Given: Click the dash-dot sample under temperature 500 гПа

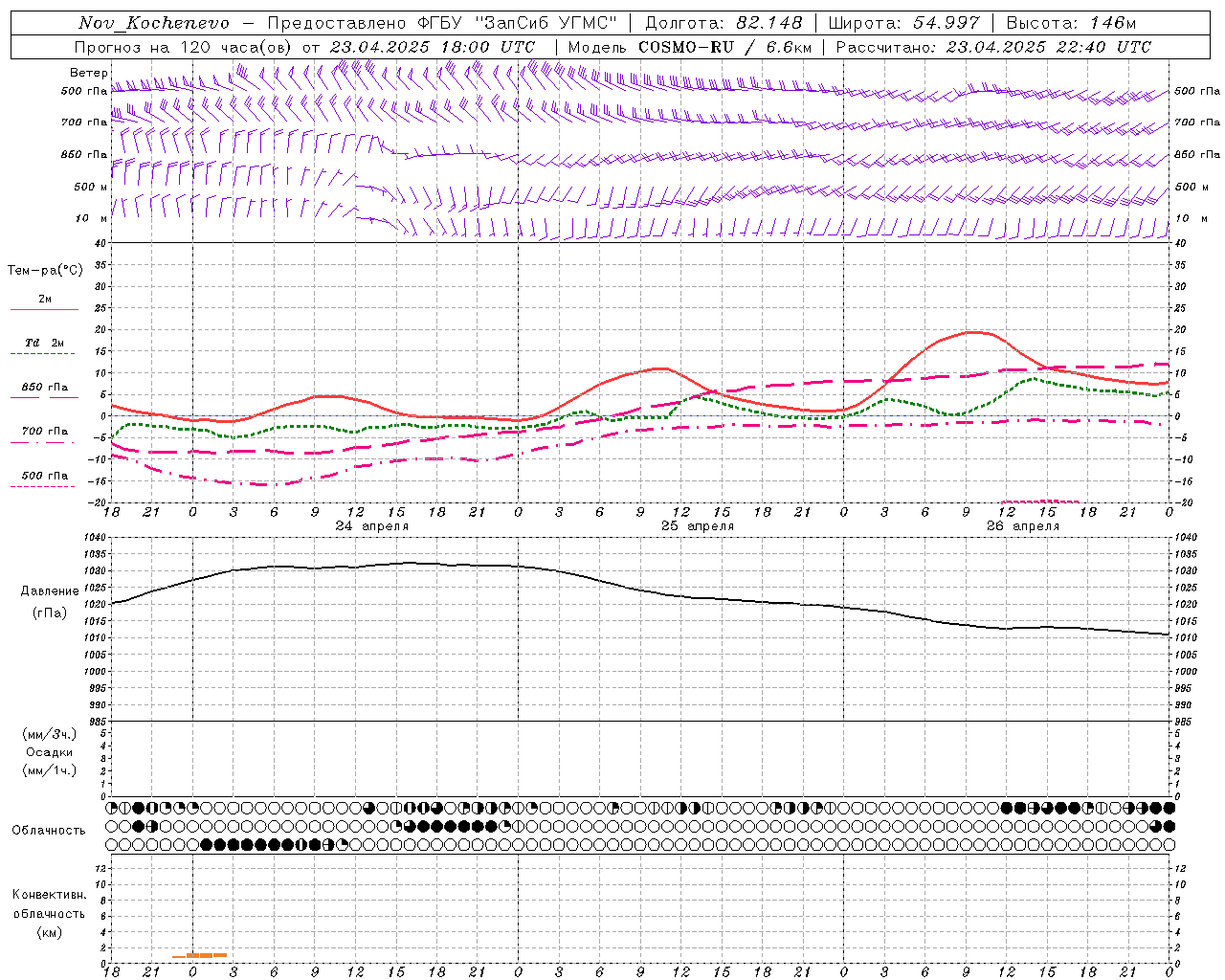Looking at the screenshot, I should [44, 487].
